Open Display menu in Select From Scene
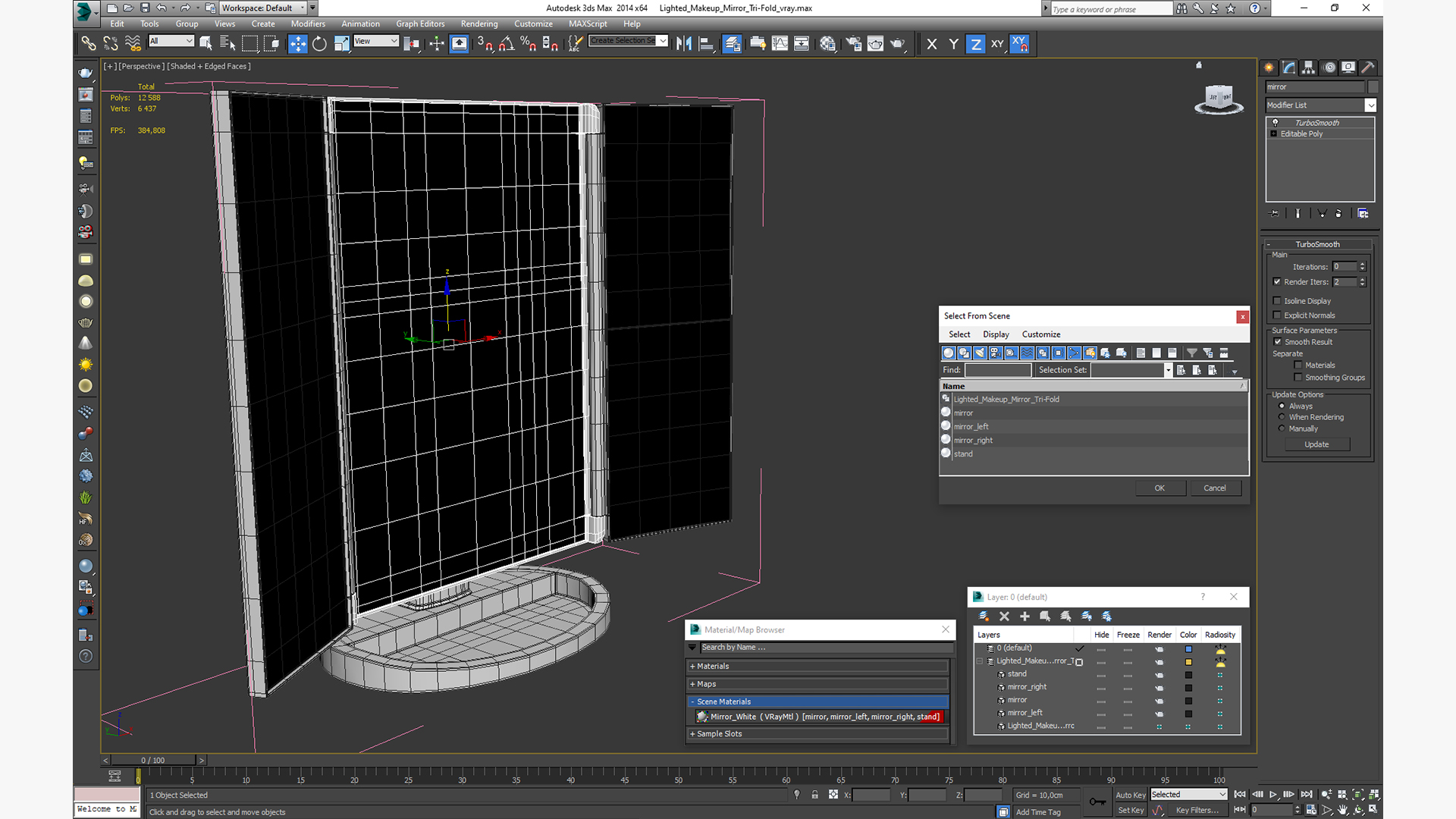Viewport: 1456px width, 819px height. 996,334
